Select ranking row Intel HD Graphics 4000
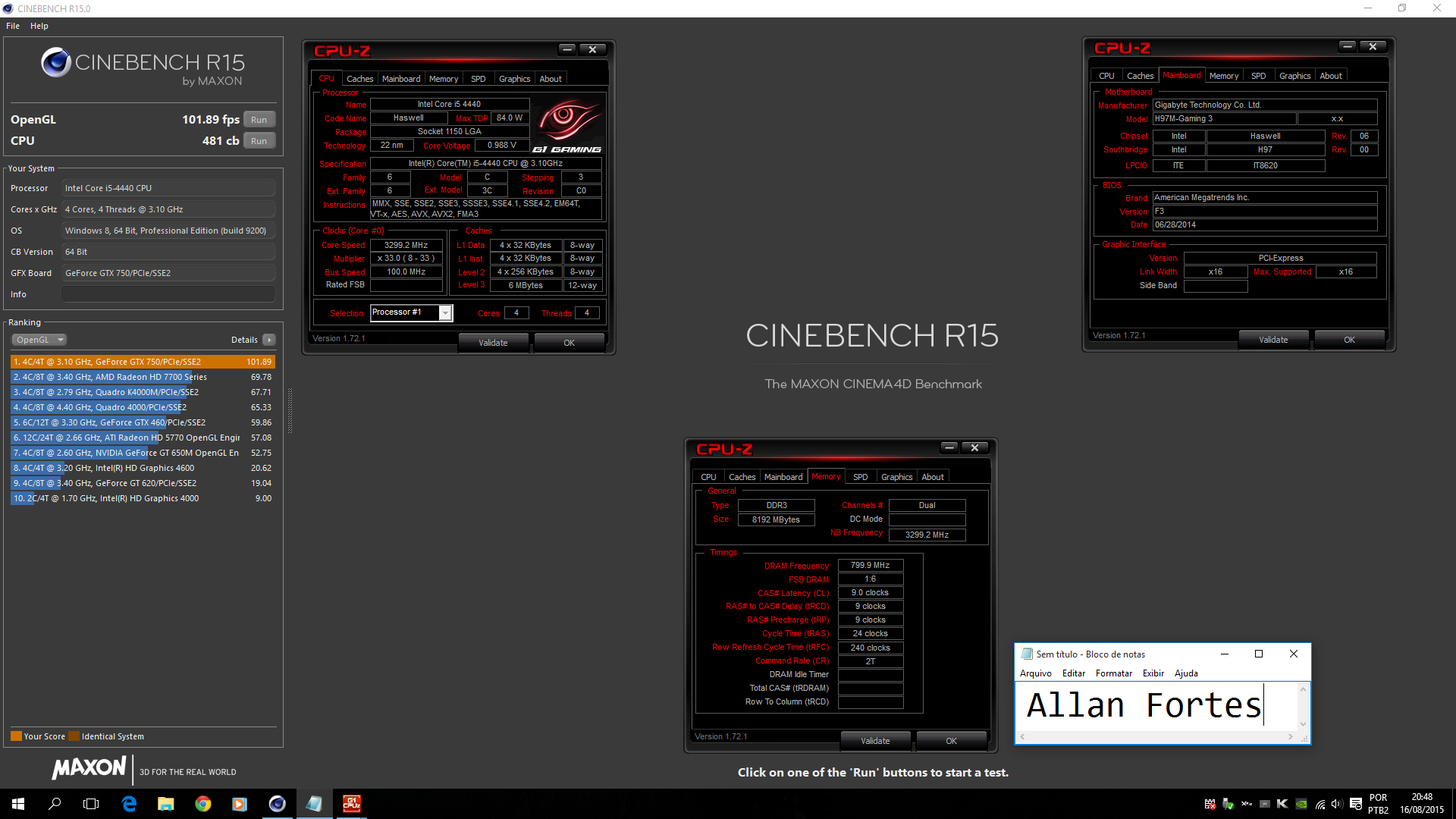Viewport: 1456px width, 819px height. [x=143, y=498]
